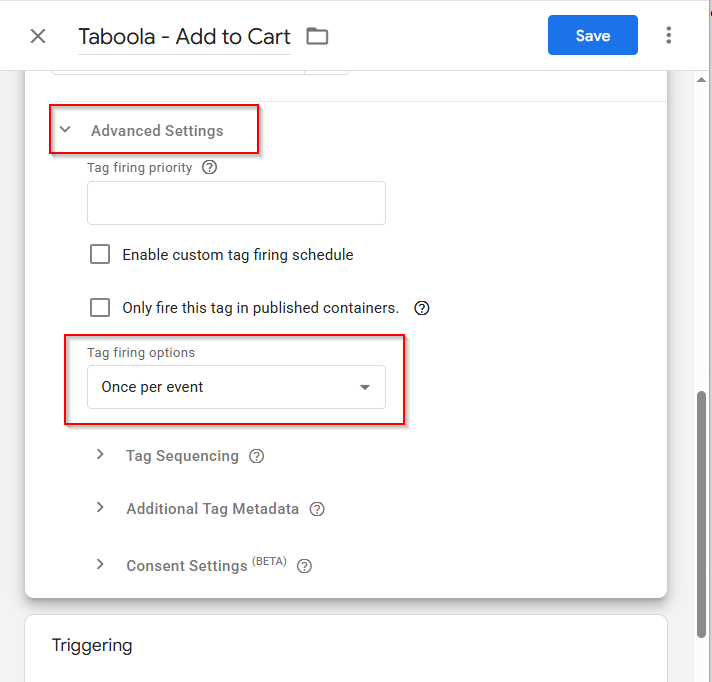
Task: Check Only fire this tag in published containers
Action: [100, 307]
